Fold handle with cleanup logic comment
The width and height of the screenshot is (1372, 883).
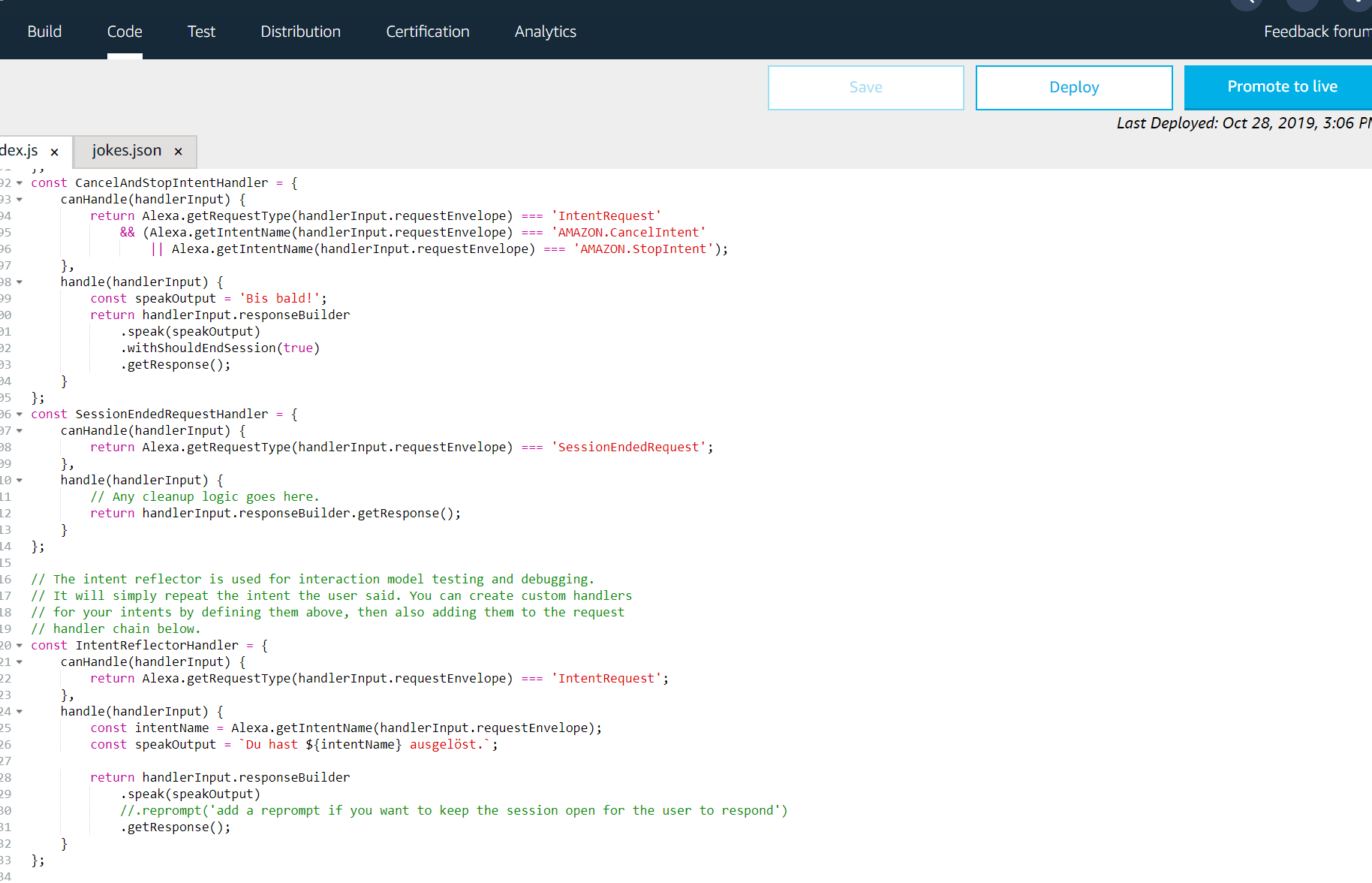click(20, 481)
